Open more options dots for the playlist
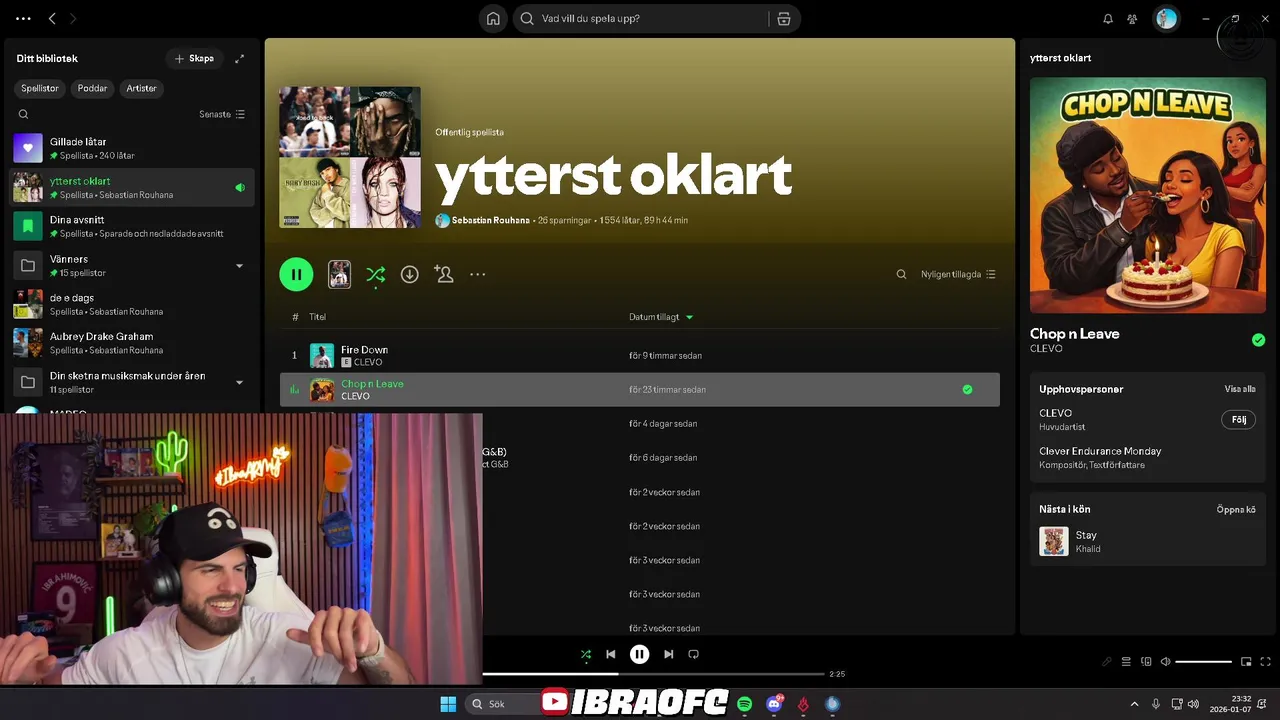This screenshot has height=720, width=1280. coord(478,274)
